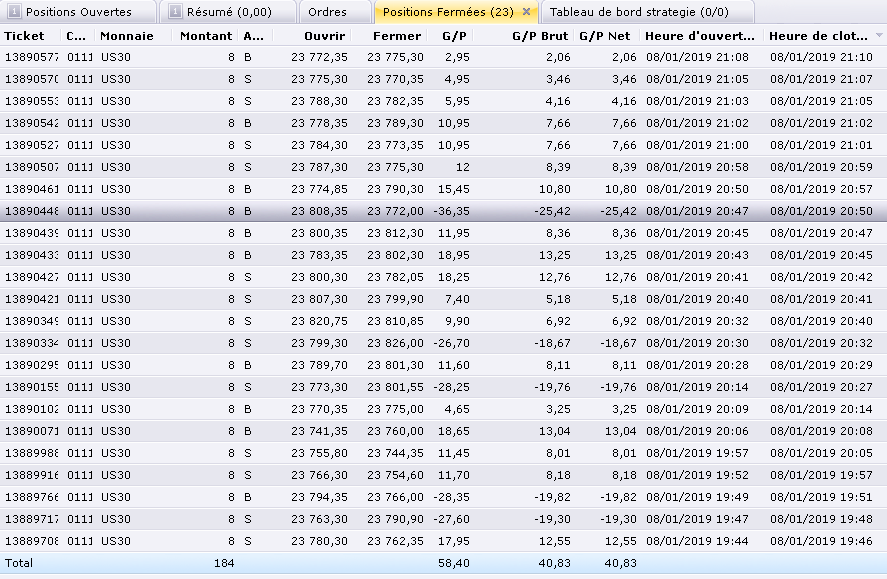The height and width of the screenshot is (579, 887).
Task: Click the Heure d'ouverture column header
Action: pyautogui.click(x=700, y=36)
